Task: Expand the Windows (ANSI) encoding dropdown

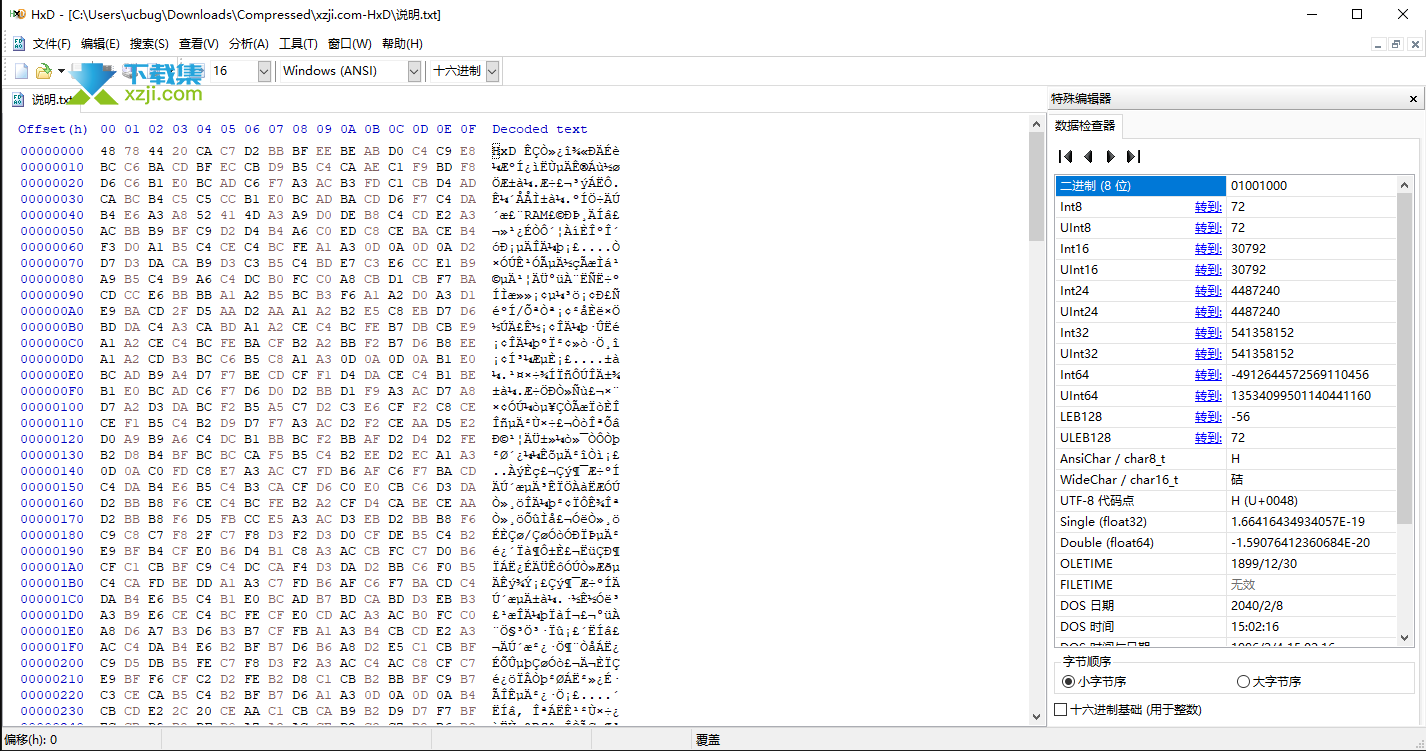Action: pyautogui.click(x=414, y=71)
